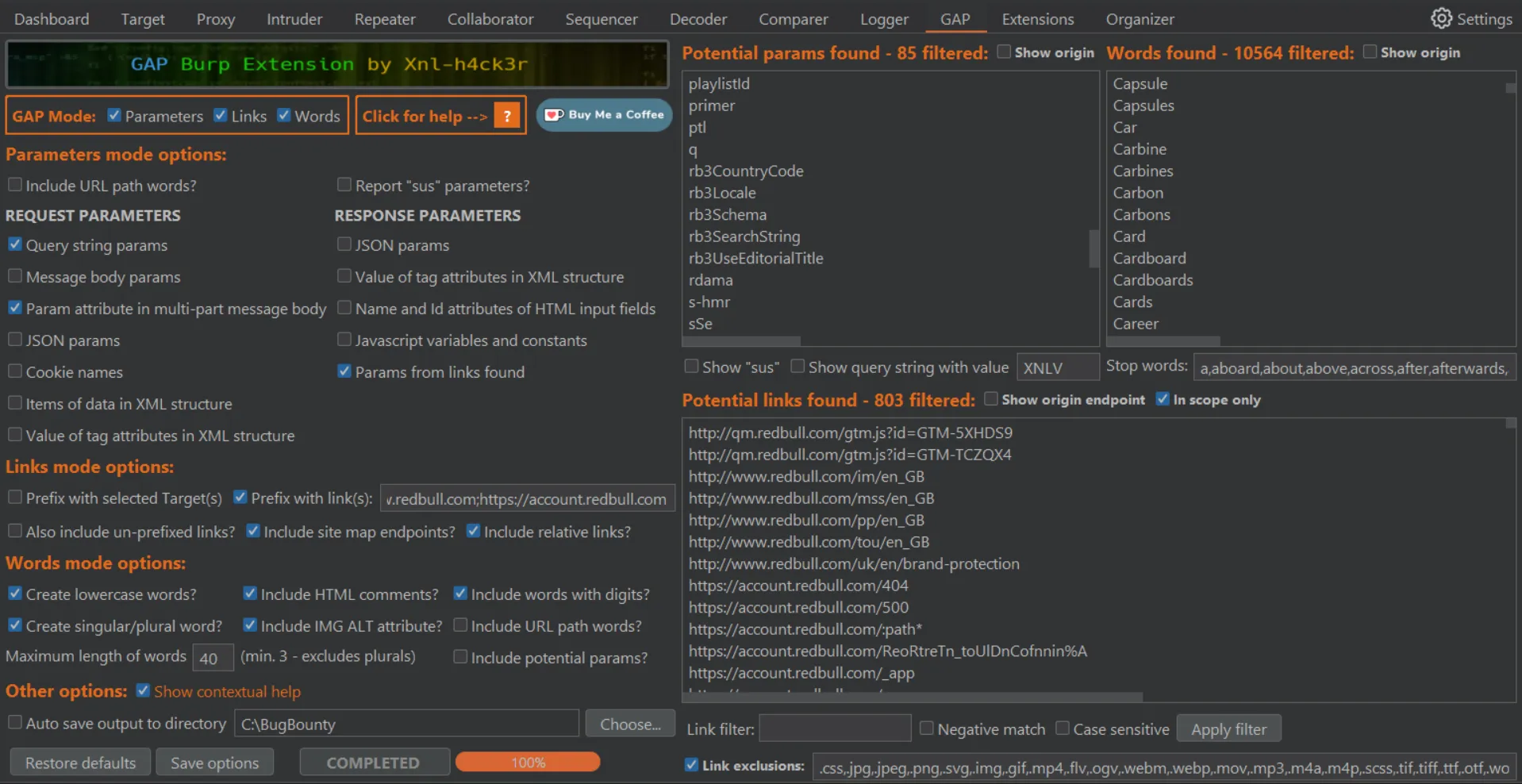Click Restore defaults button
This screenshot has height=784, width=1522.
click(x=80, y=763)
